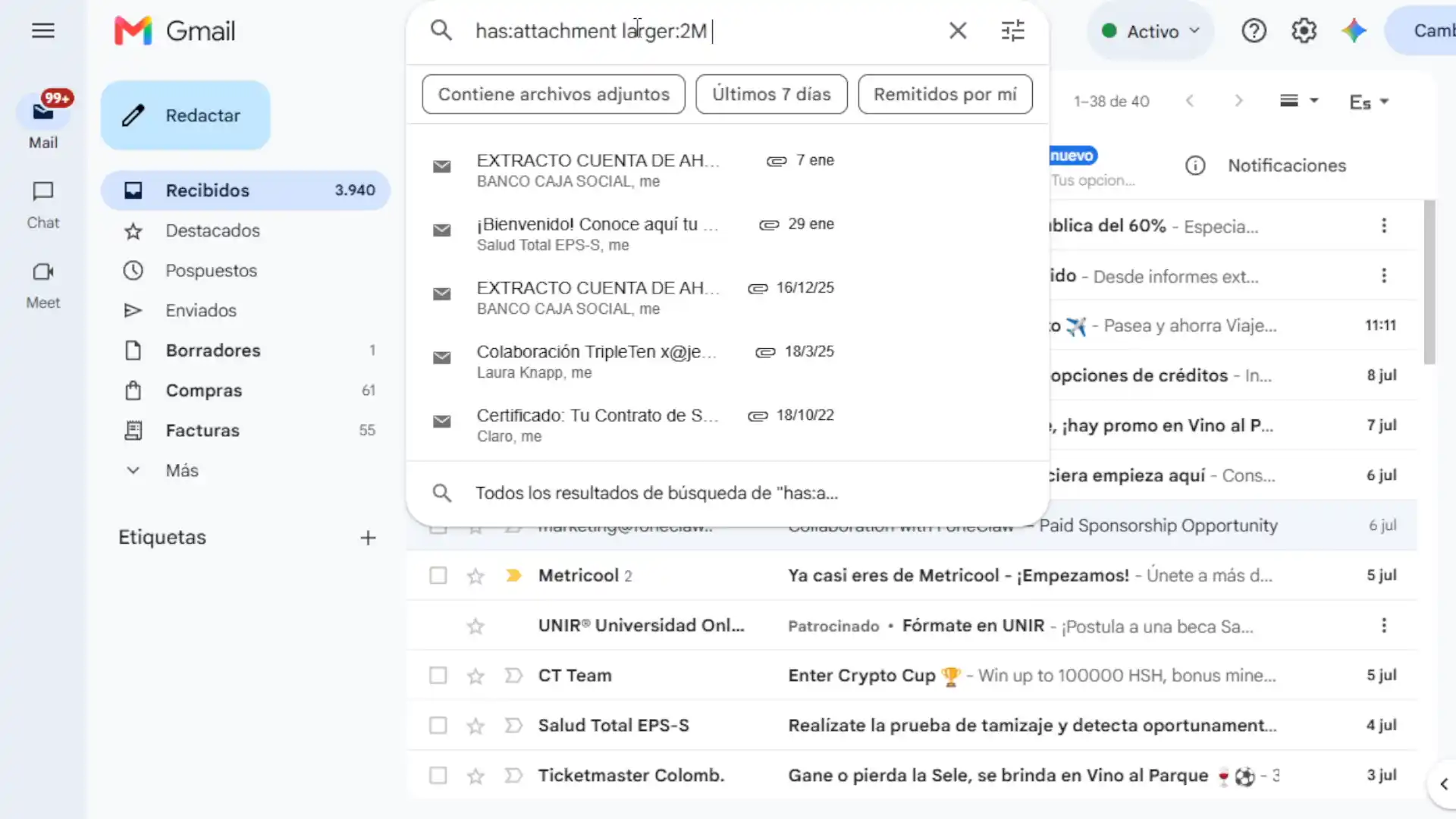Viewport: 1456px width, 819px height.
Task: Toggle importance marker on Ticketmaster email
Action: [513, 775]
